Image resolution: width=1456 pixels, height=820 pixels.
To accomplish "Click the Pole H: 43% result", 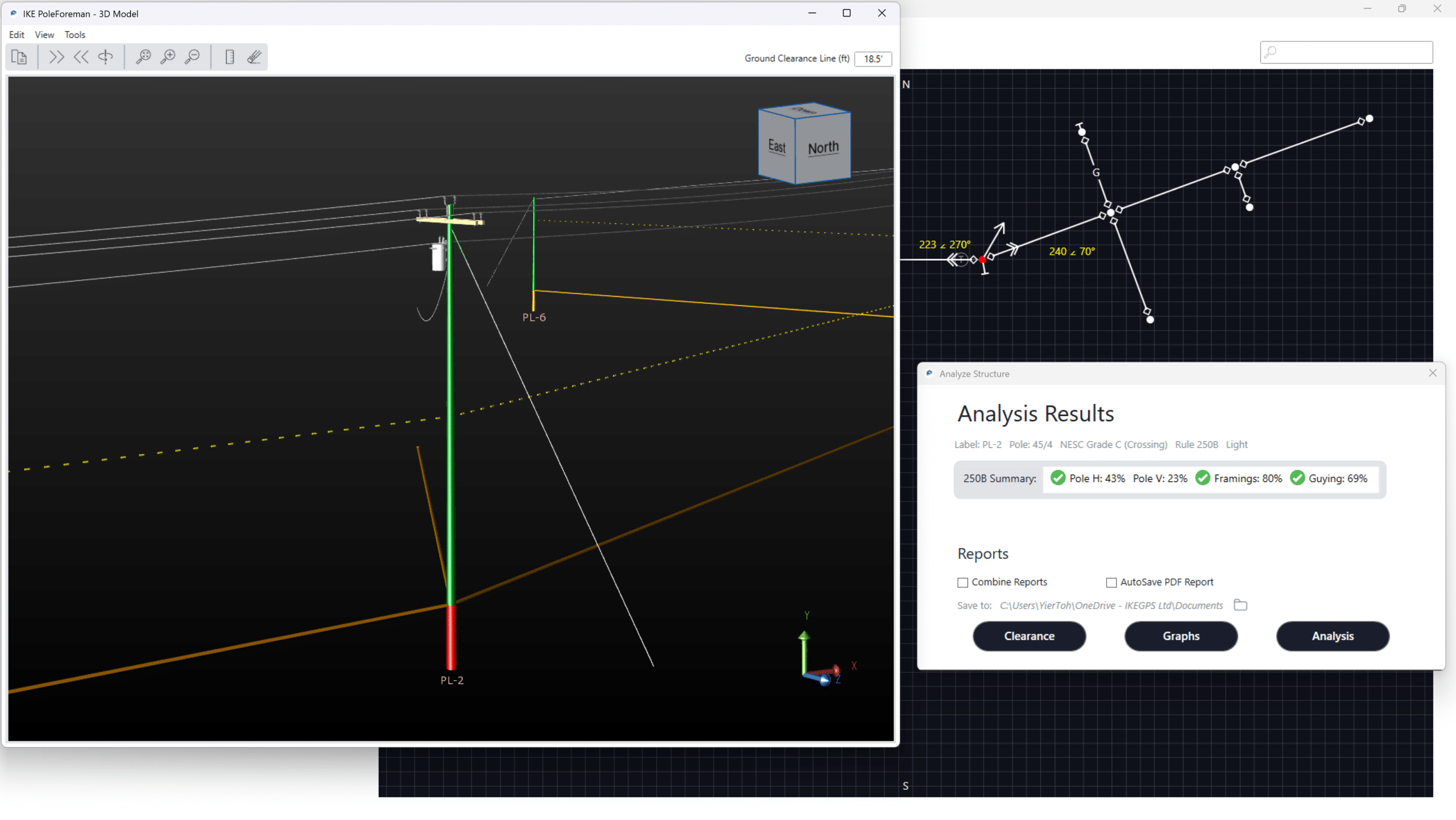I will [1097, 479].
